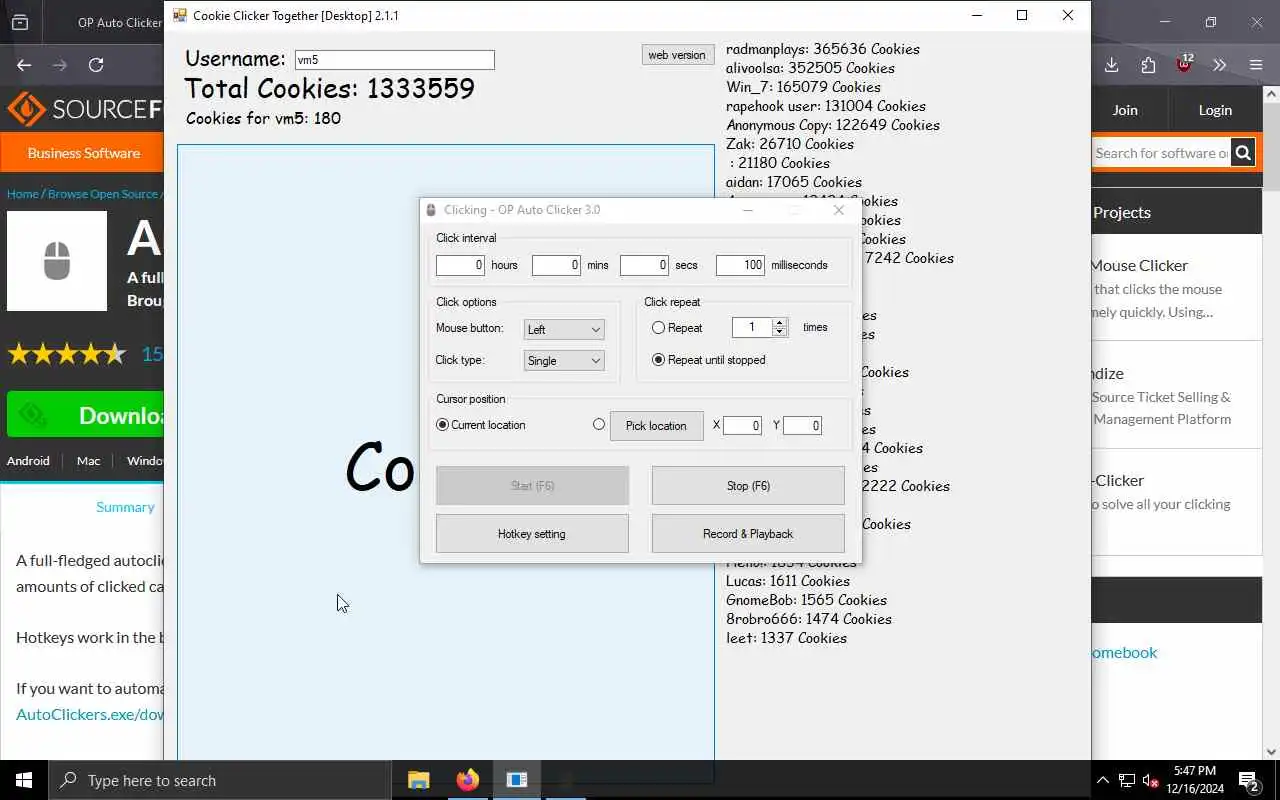The height and width of the screenshot is (800, 1280).
Task: Click the green Download button
Action: 86,415
